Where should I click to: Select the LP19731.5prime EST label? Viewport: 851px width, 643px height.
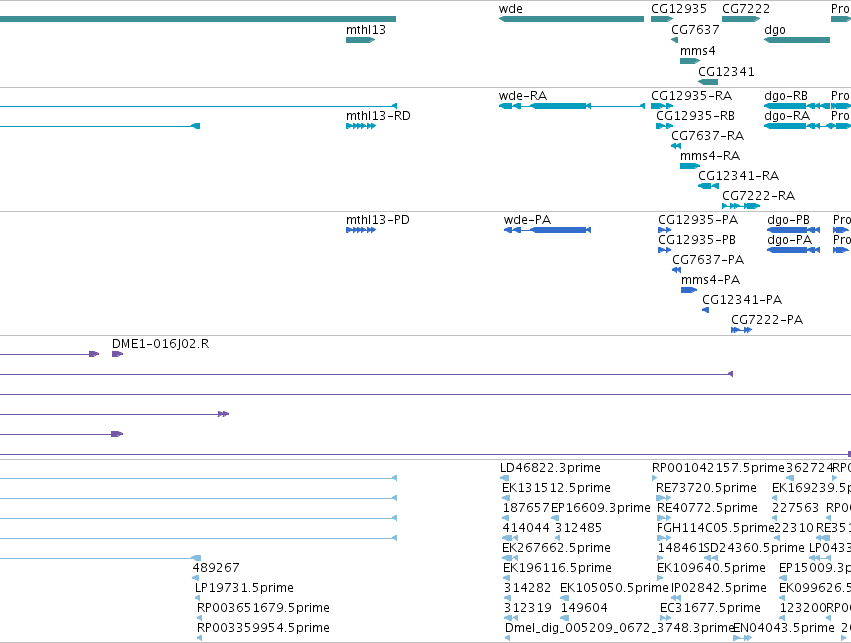pyautogui.click(x=244, y=588)
